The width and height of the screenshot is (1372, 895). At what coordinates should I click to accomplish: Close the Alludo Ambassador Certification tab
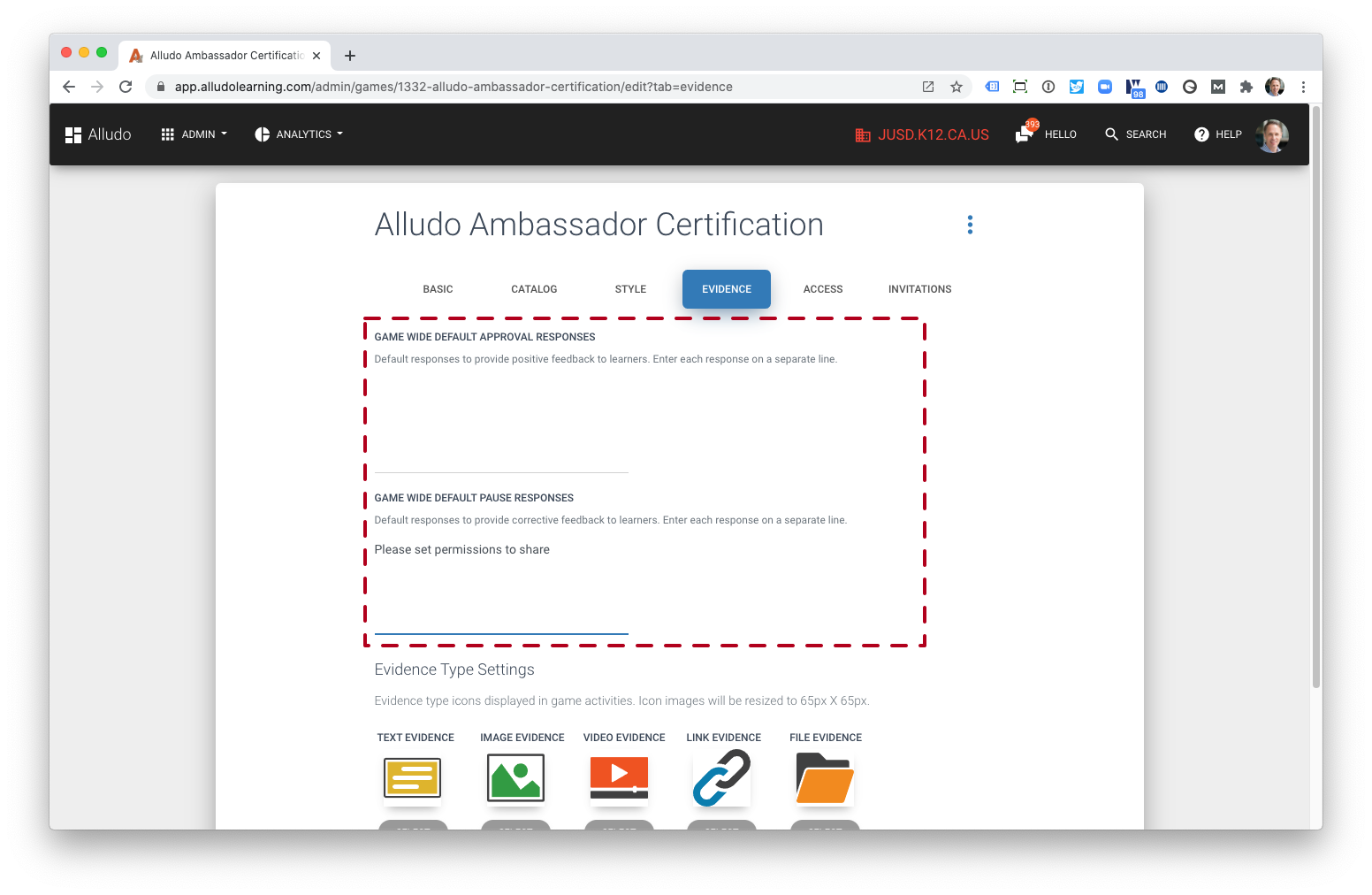[316, 56]
